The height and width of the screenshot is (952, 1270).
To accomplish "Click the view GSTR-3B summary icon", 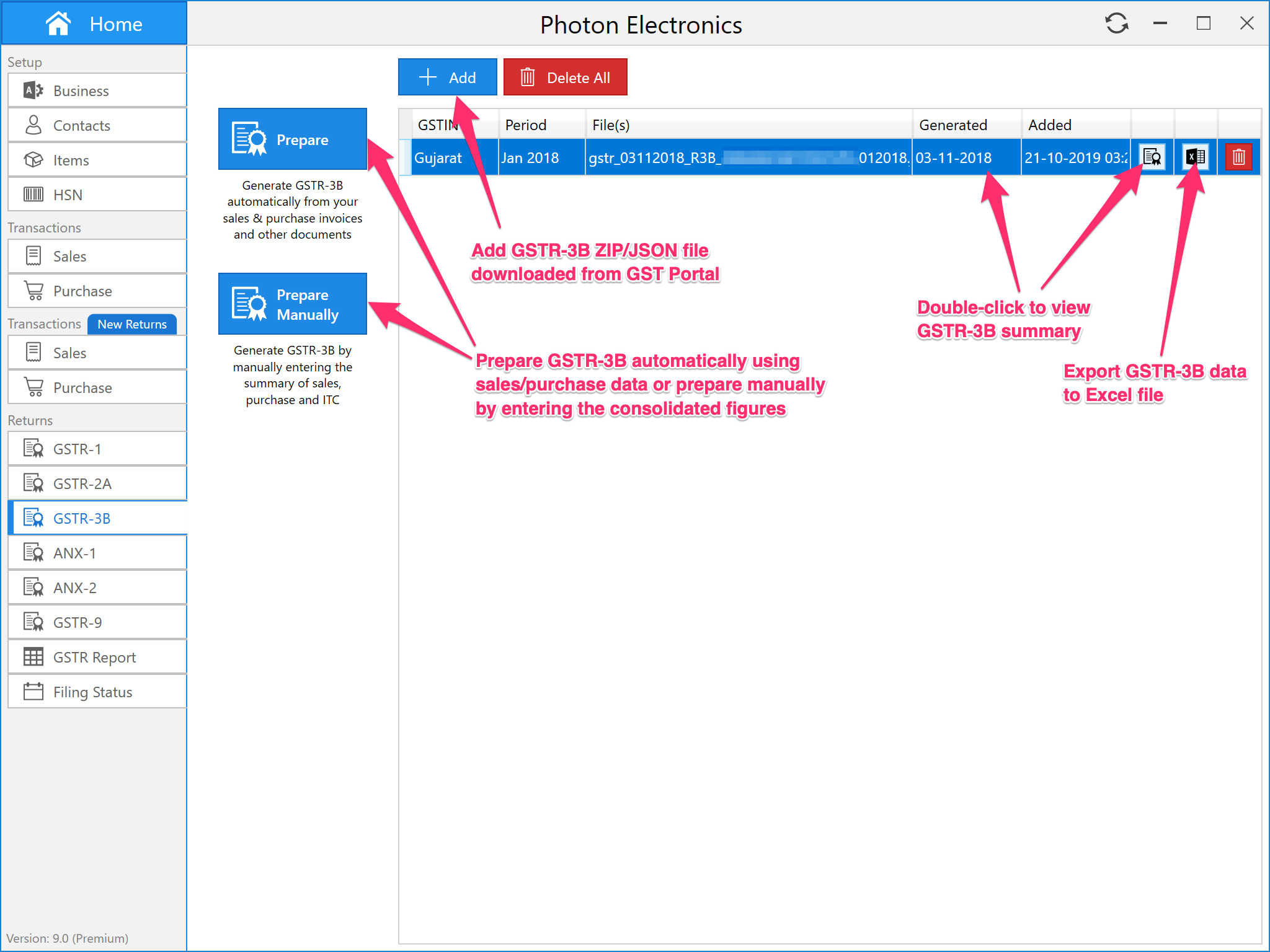I will [1152, 157].
